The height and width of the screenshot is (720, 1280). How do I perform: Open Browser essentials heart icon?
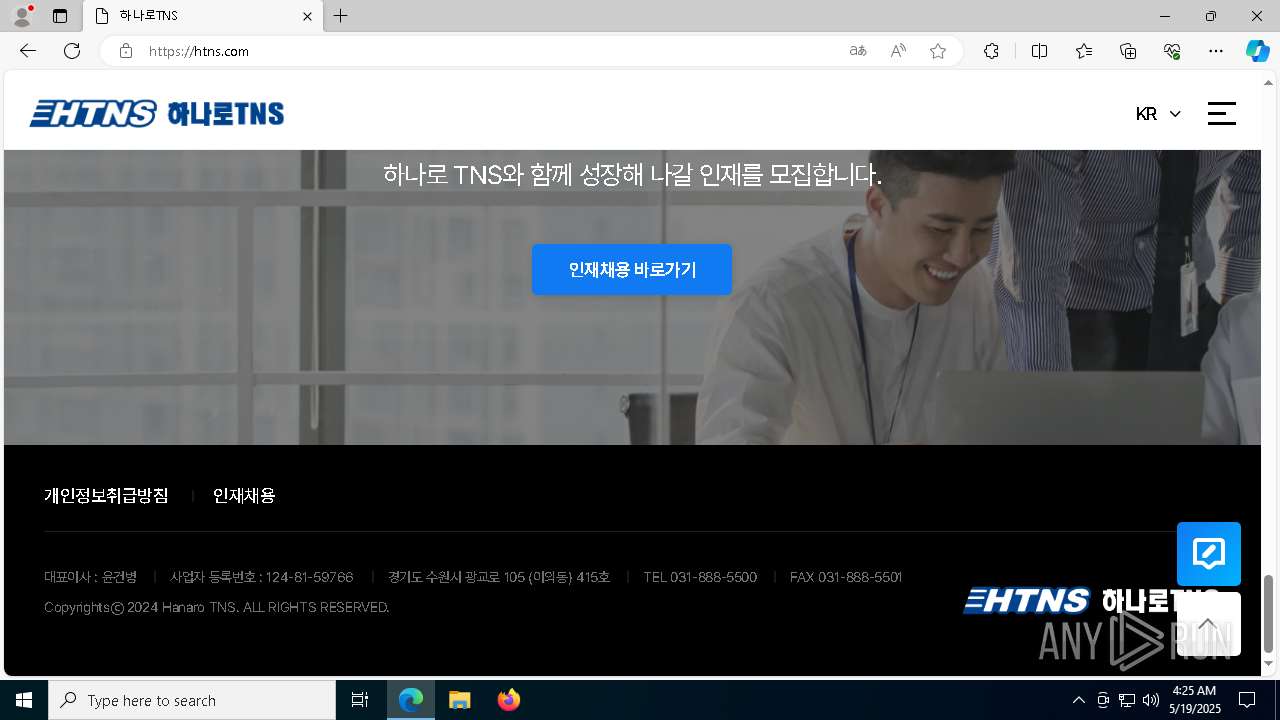click(x=1172, y=51)
